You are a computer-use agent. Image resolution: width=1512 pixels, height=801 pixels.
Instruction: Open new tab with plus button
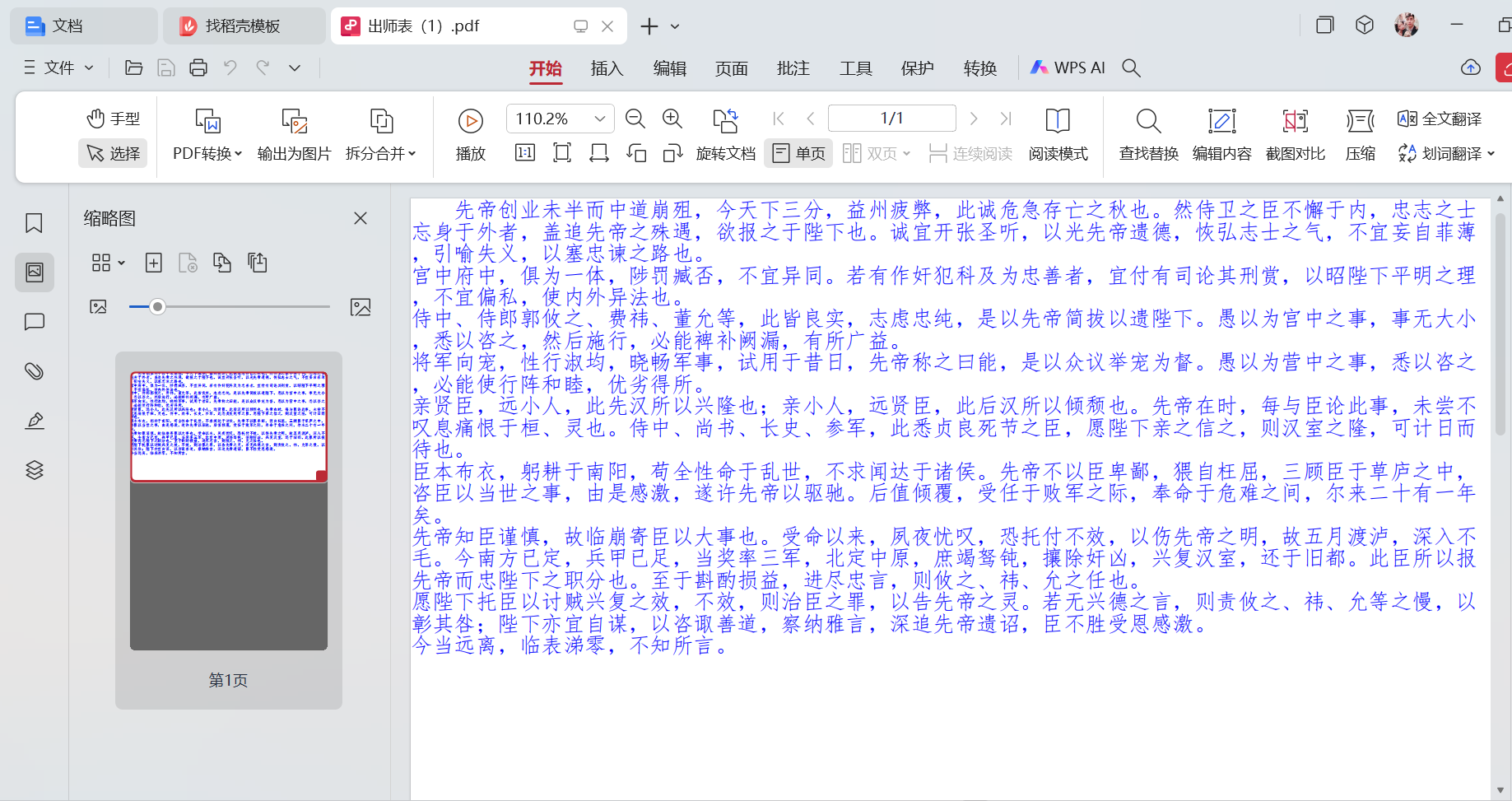pyautogui.click(x=649, y=26)
